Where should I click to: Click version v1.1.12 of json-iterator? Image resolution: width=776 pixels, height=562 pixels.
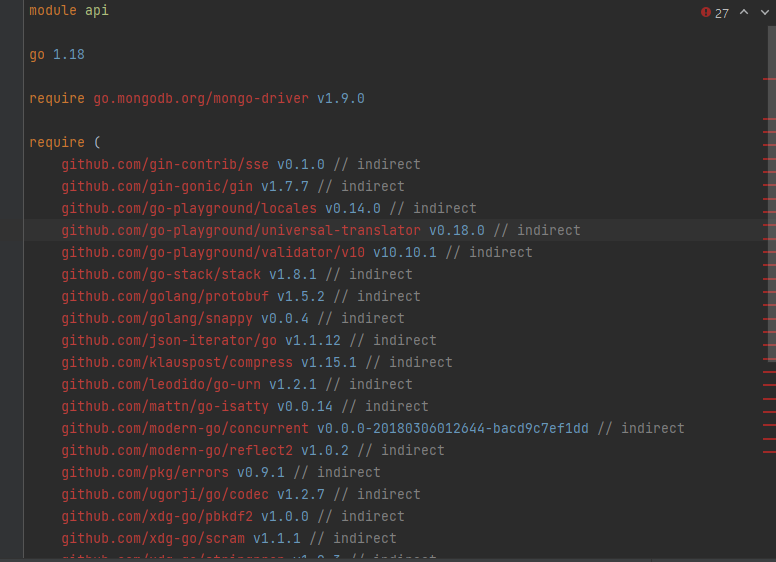[313, 340]
